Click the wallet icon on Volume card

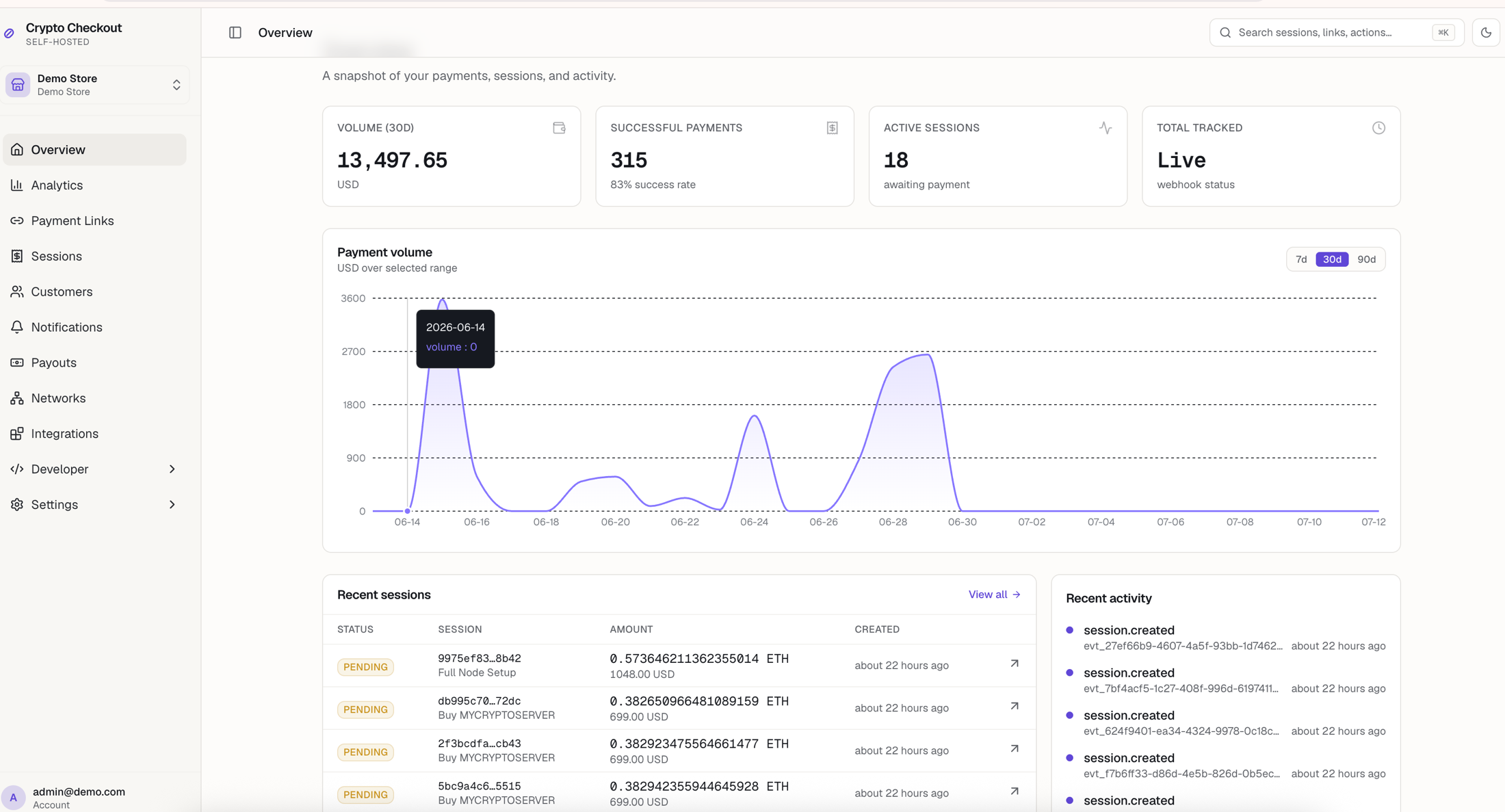tap(559, 128)
